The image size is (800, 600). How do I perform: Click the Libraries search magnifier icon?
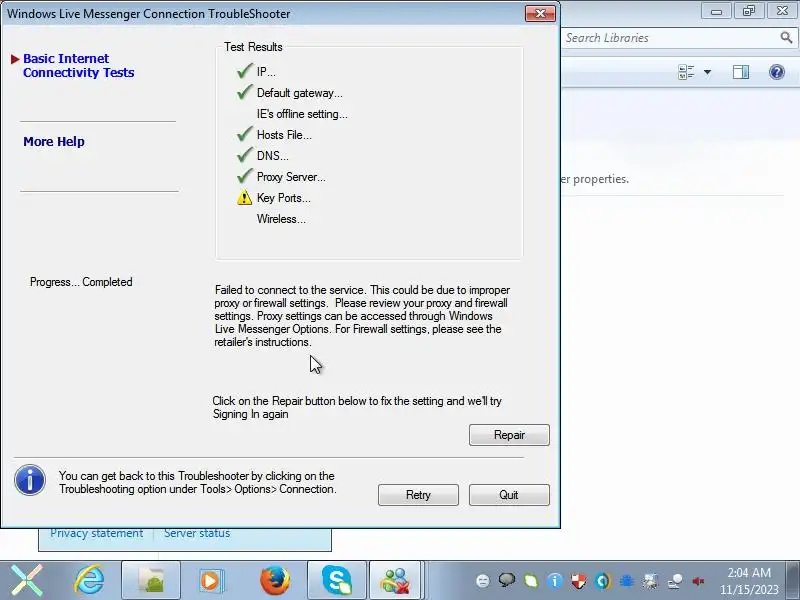tap(786, 37)
